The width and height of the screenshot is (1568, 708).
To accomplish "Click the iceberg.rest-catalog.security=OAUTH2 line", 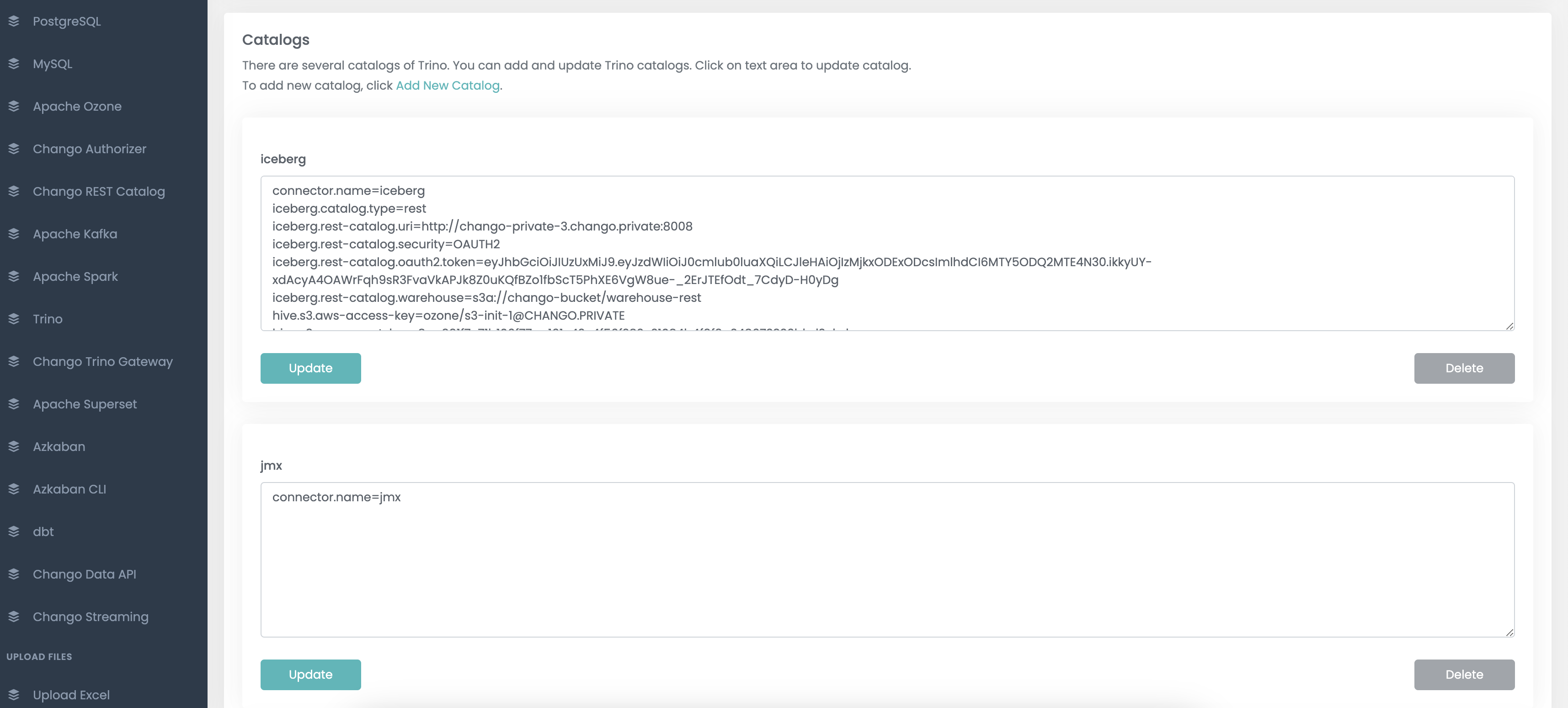I will (x=386, y=244).
